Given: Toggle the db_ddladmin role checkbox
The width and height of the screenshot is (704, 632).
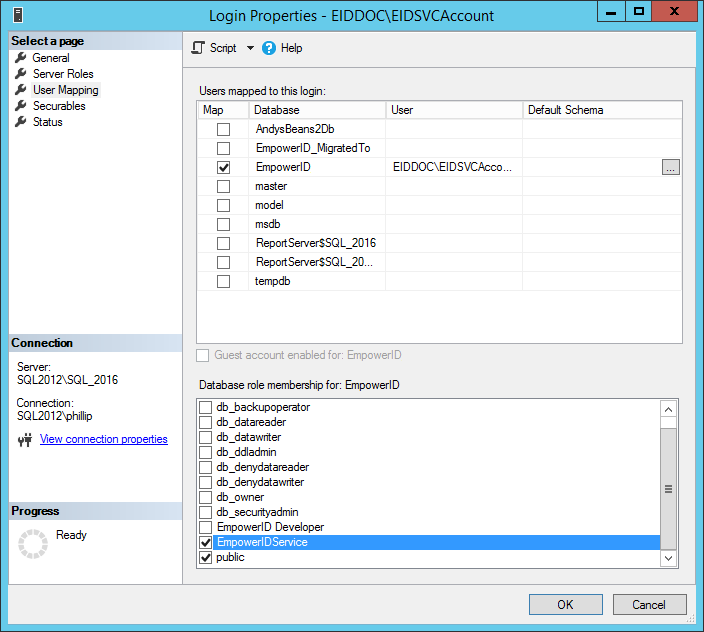Looking at the screenshot, I should point(205,452).
